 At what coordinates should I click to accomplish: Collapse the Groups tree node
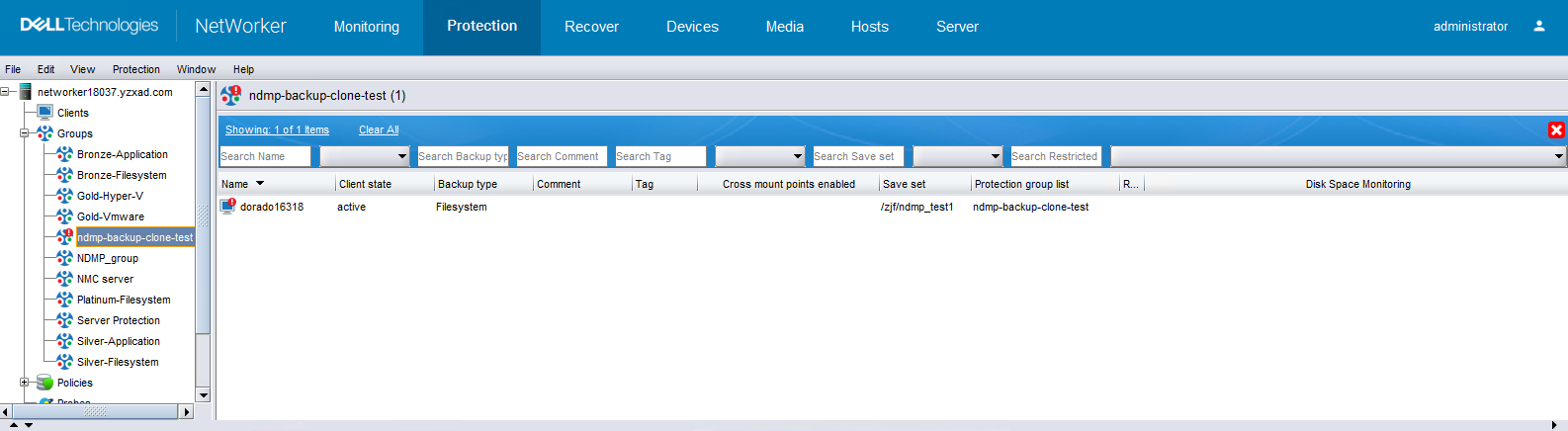[25, 133]
